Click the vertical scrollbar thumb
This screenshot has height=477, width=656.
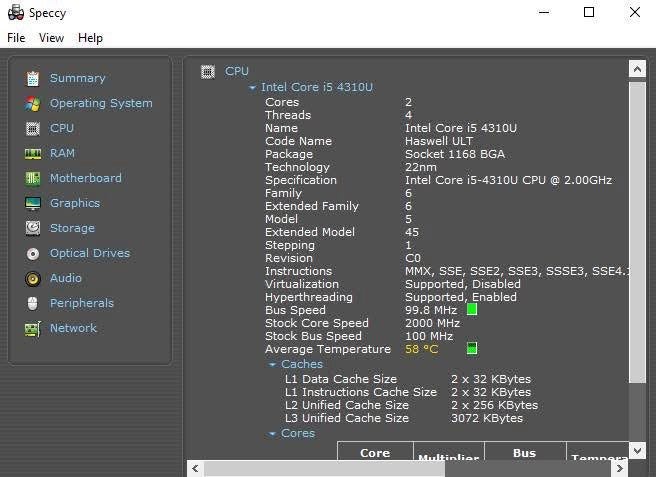tap(637, 232)
